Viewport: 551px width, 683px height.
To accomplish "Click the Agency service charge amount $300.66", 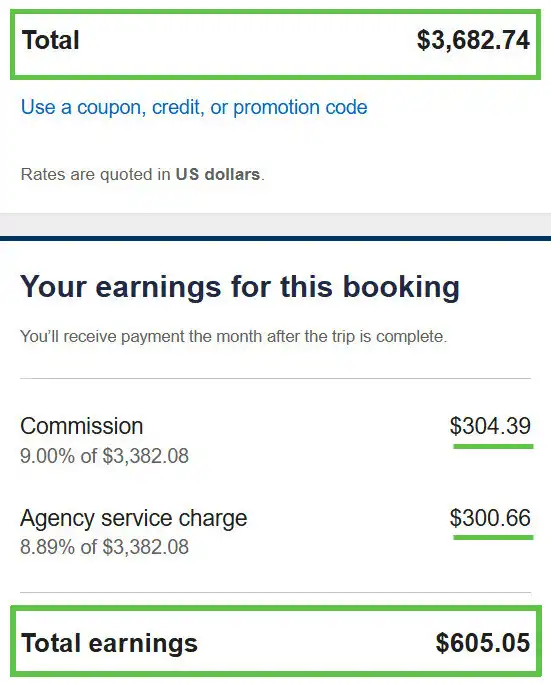I will point(490,517).
